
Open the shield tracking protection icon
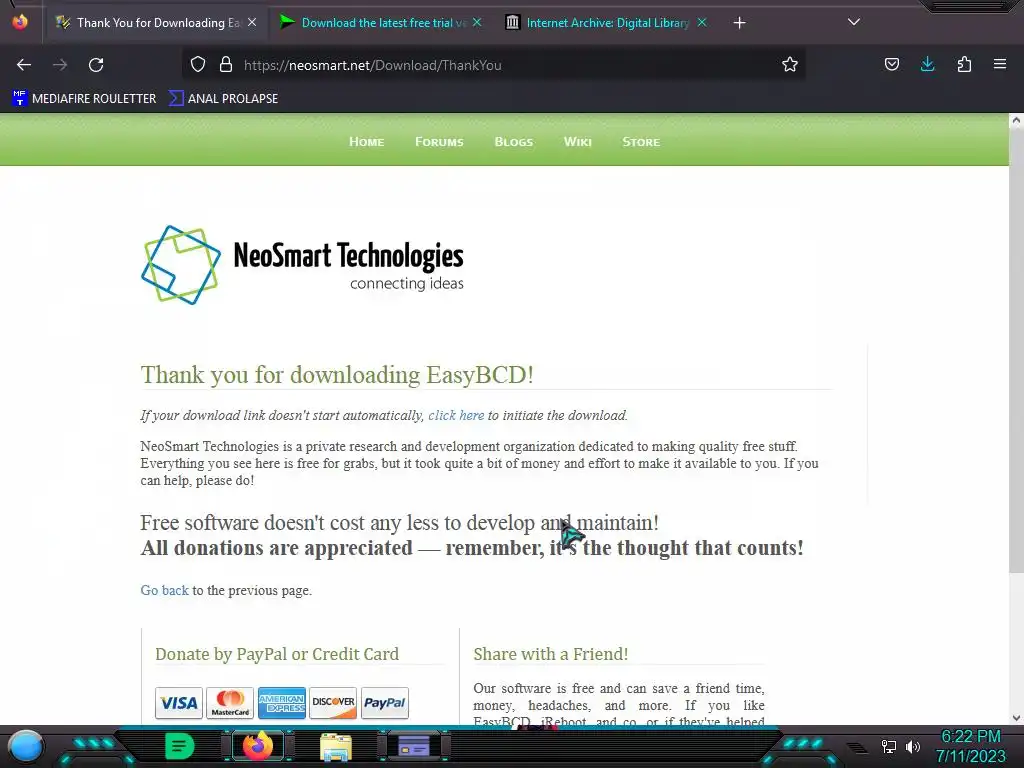point(198,65)
